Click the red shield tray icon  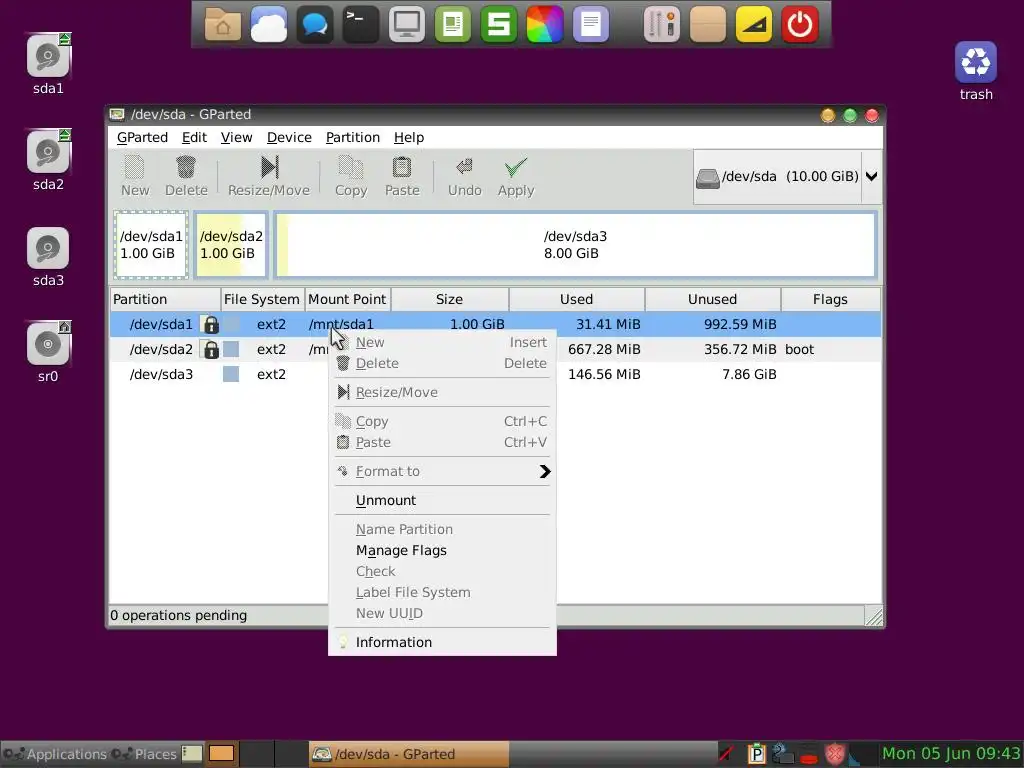pos(834,754)
